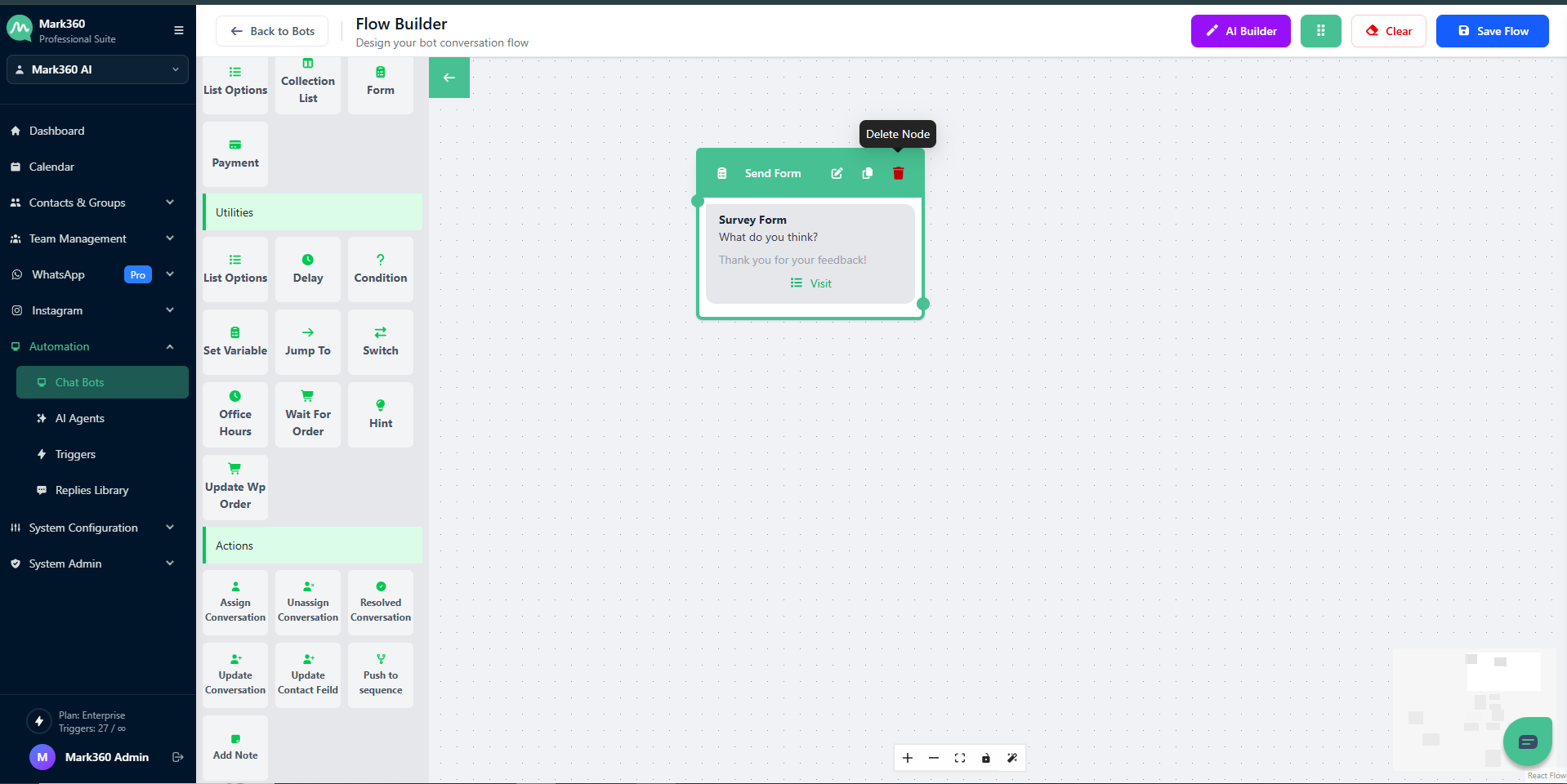Toggle the sidebar hamburger menu
The height and width of the screenshot is (784, 1567).
pos(178,30)
